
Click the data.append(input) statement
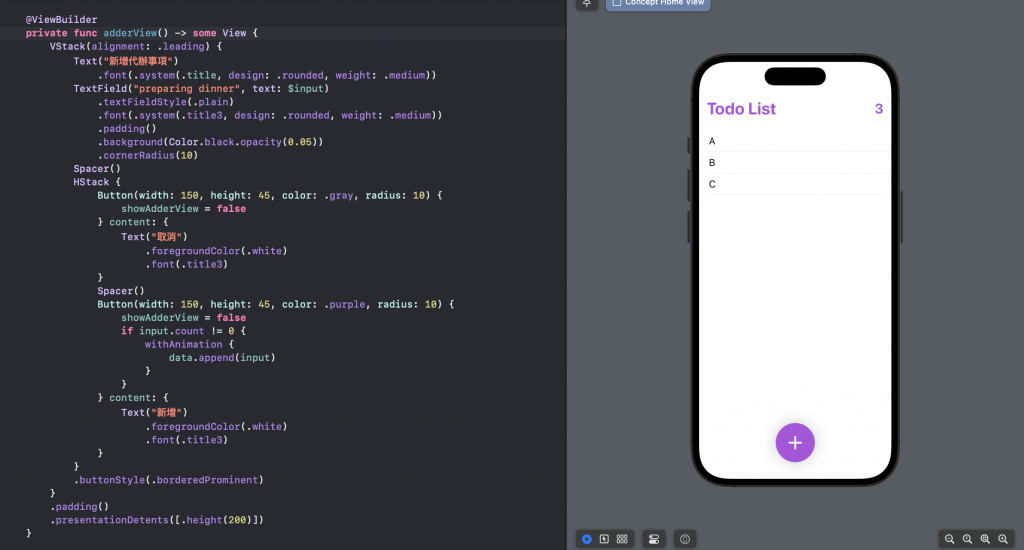pyautogui.click(x=222, y=357)
